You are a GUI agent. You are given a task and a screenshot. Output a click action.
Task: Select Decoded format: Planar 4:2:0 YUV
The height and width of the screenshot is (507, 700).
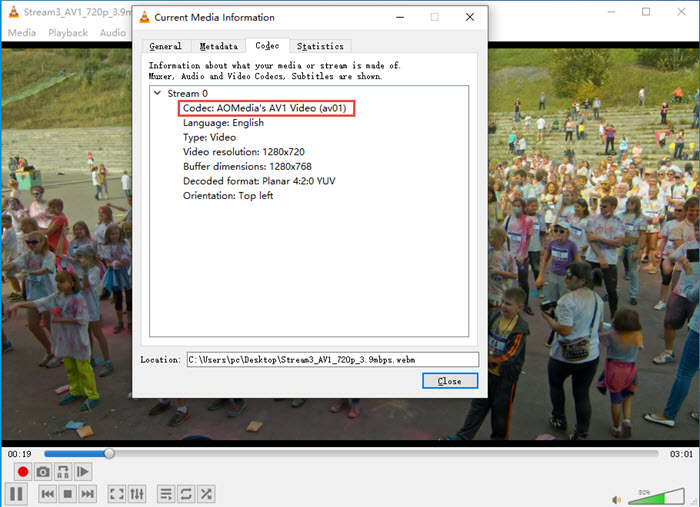pos(259,181)
